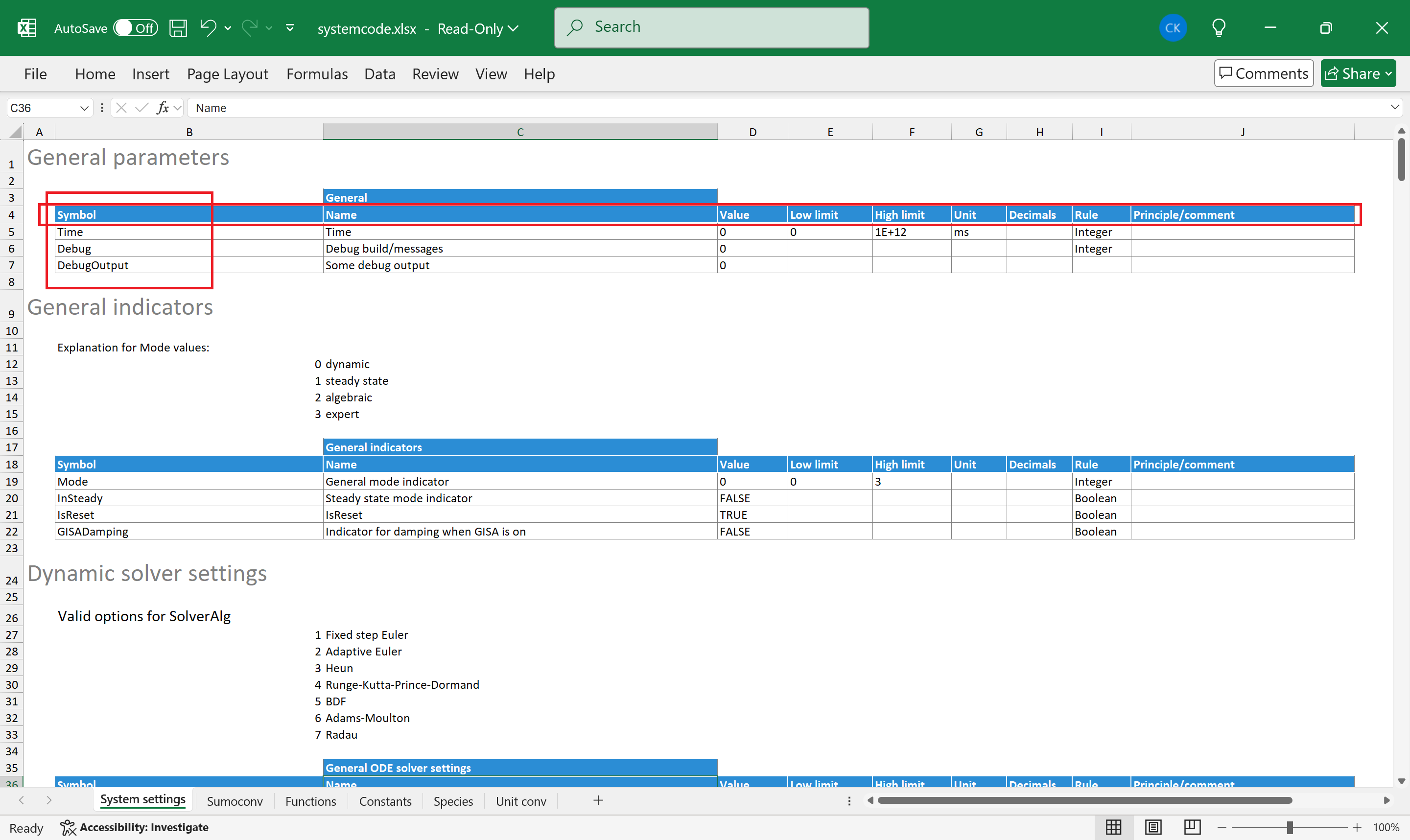This screenshot has height=840, width=1410.
Task: Click the 'Debug build/messages' cell
Action: click(x=519, y=249)
